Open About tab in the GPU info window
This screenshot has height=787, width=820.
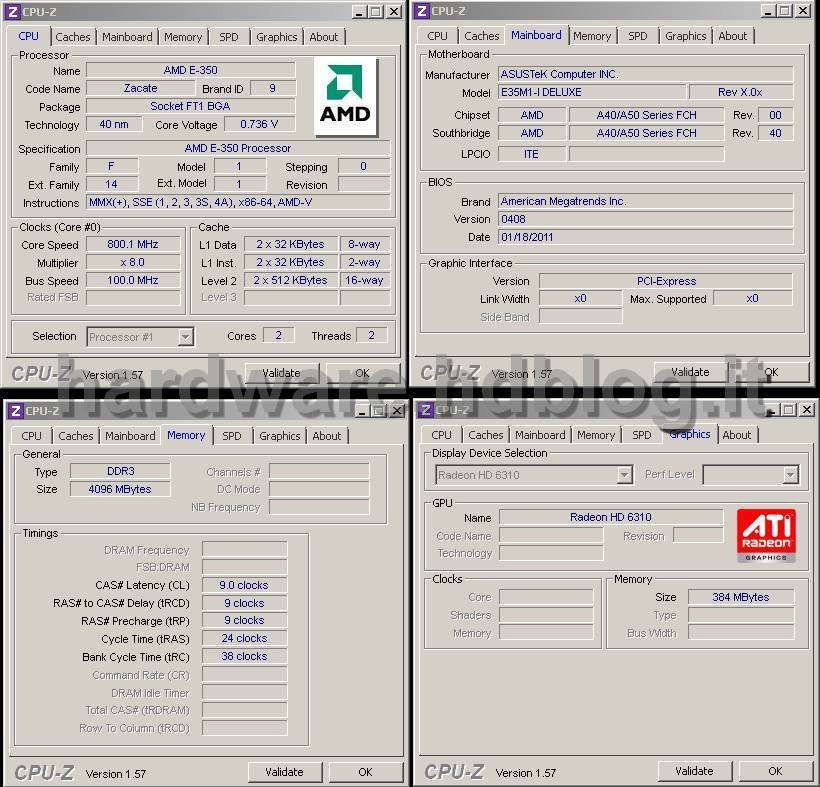pos(737,435)
